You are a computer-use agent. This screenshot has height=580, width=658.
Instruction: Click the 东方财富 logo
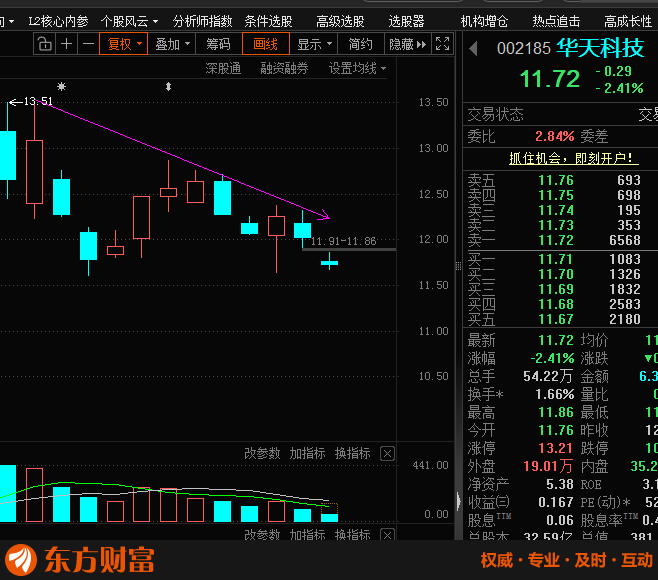tap(80, 559)
